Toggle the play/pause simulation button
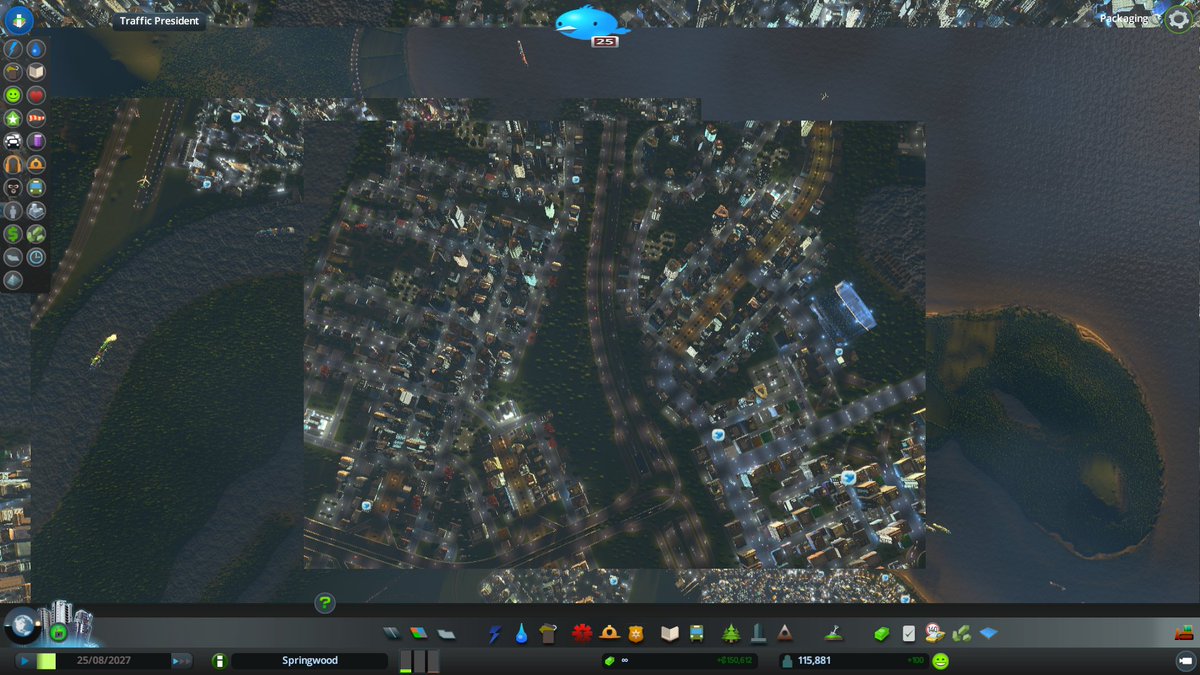 [x=24, y=661]
